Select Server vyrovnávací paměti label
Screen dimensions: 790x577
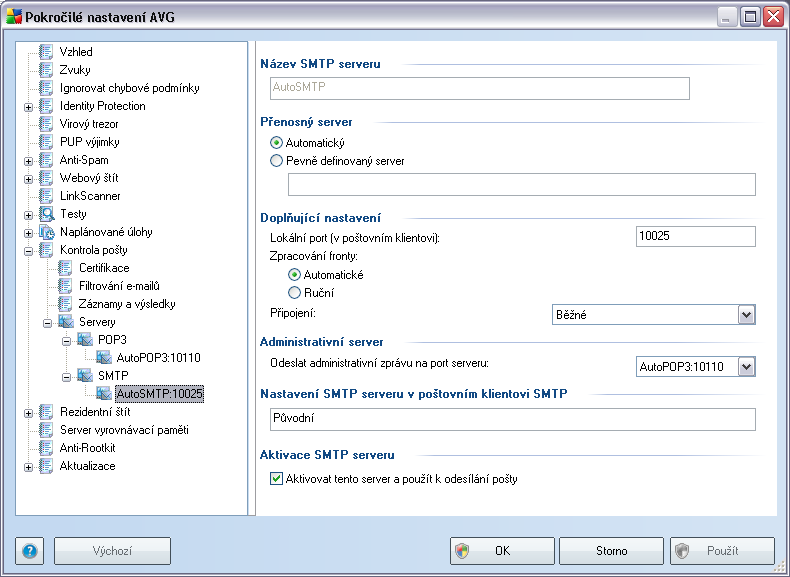[x=124, y=430]
